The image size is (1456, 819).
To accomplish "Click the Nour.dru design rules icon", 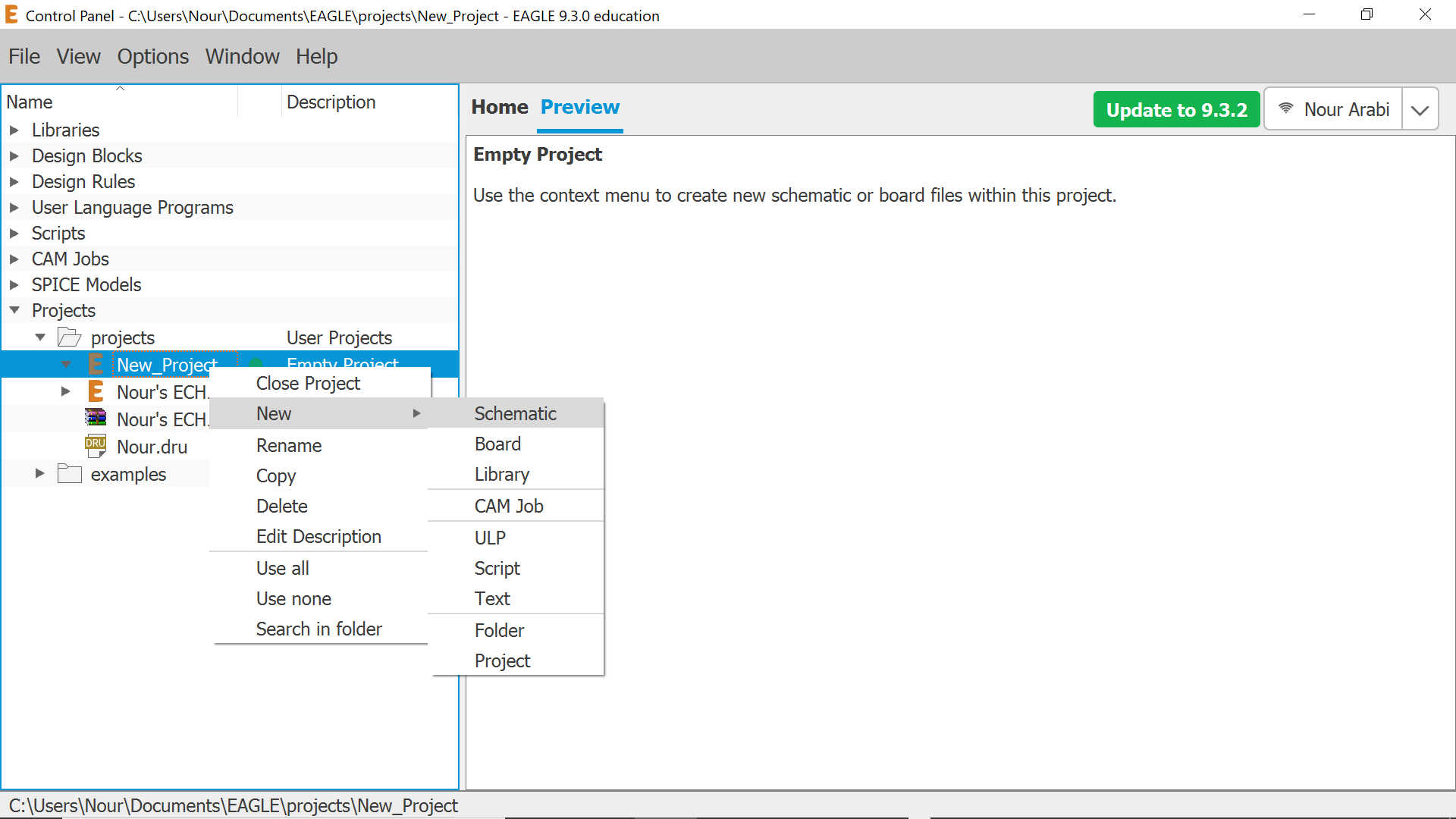I will (x=96, y=446).
